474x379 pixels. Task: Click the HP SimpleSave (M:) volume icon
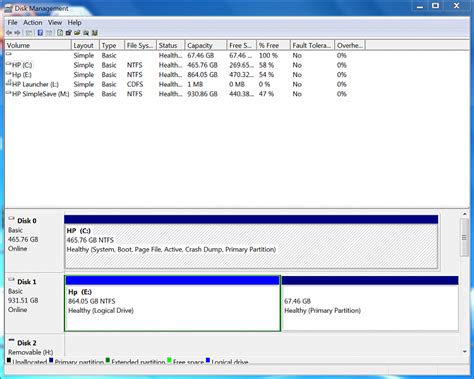pyautogui.click(x=9, y=94)
